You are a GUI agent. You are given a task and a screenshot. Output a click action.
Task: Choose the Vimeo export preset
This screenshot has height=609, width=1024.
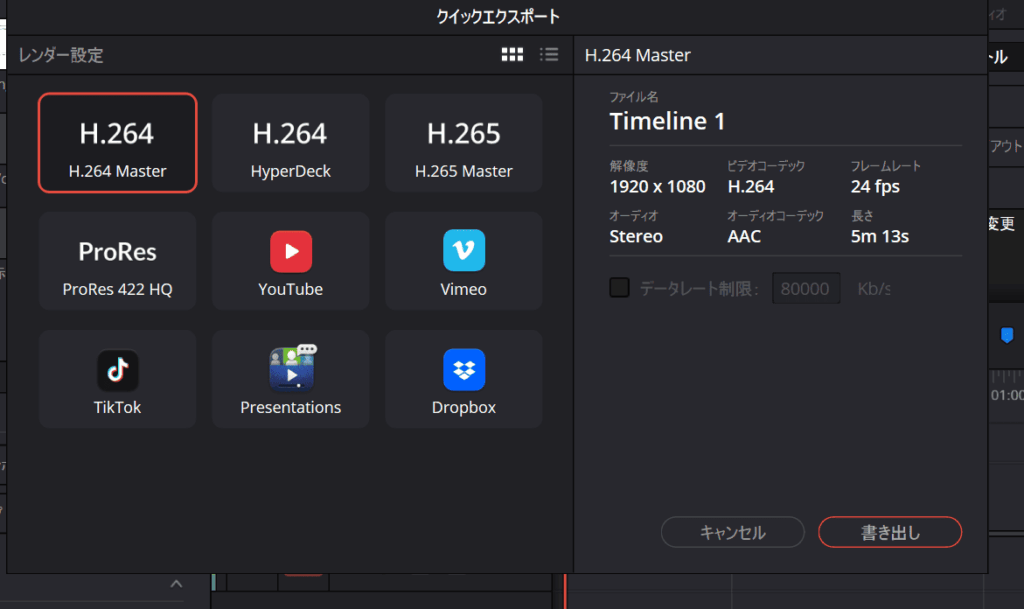point(464,261)
